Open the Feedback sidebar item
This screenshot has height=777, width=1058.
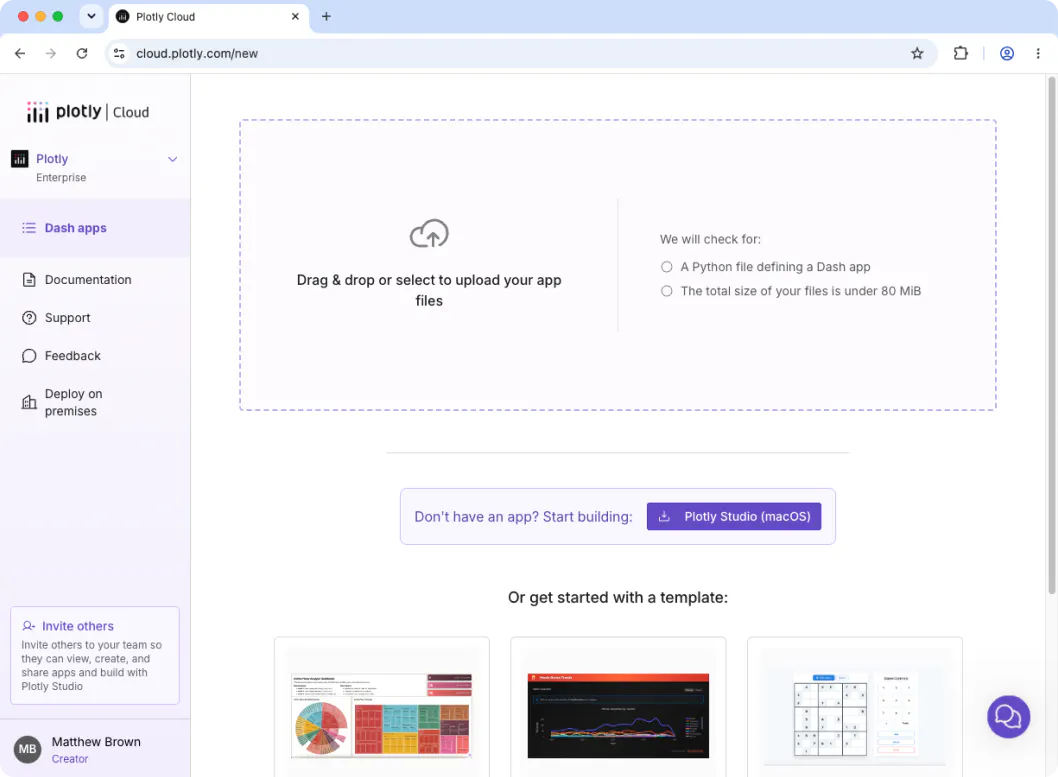[72, 355]
